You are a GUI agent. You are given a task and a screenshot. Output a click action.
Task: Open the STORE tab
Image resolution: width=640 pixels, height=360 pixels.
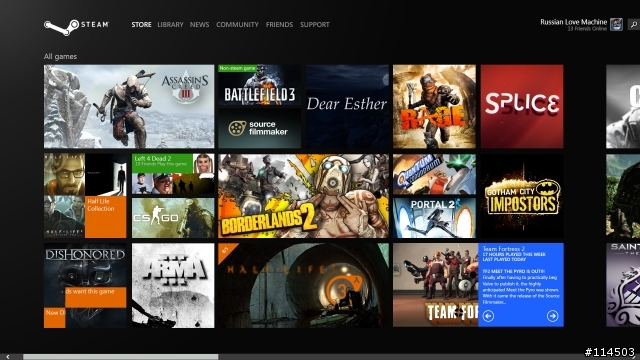click(x=141, y=24)
